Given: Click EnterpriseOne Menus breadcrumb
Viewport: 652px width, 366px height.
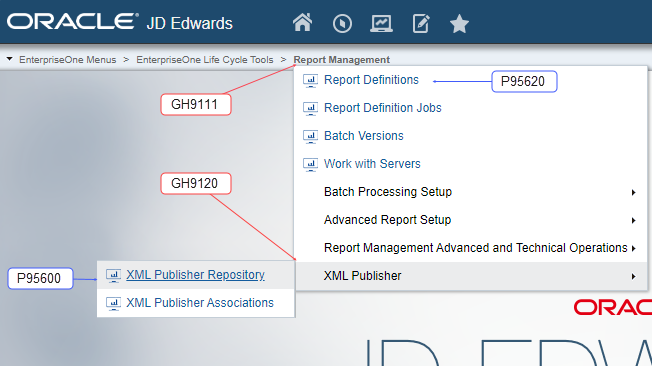Looking at the screenshot, I should pyautogui.click(x=67, y=59).
